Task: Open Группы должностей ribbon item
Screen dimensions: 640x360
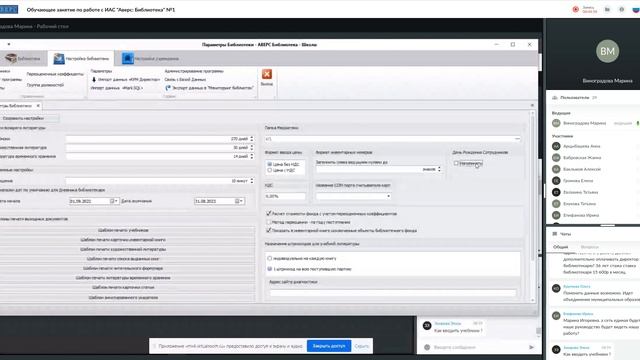Action: (x=45, y=85)
